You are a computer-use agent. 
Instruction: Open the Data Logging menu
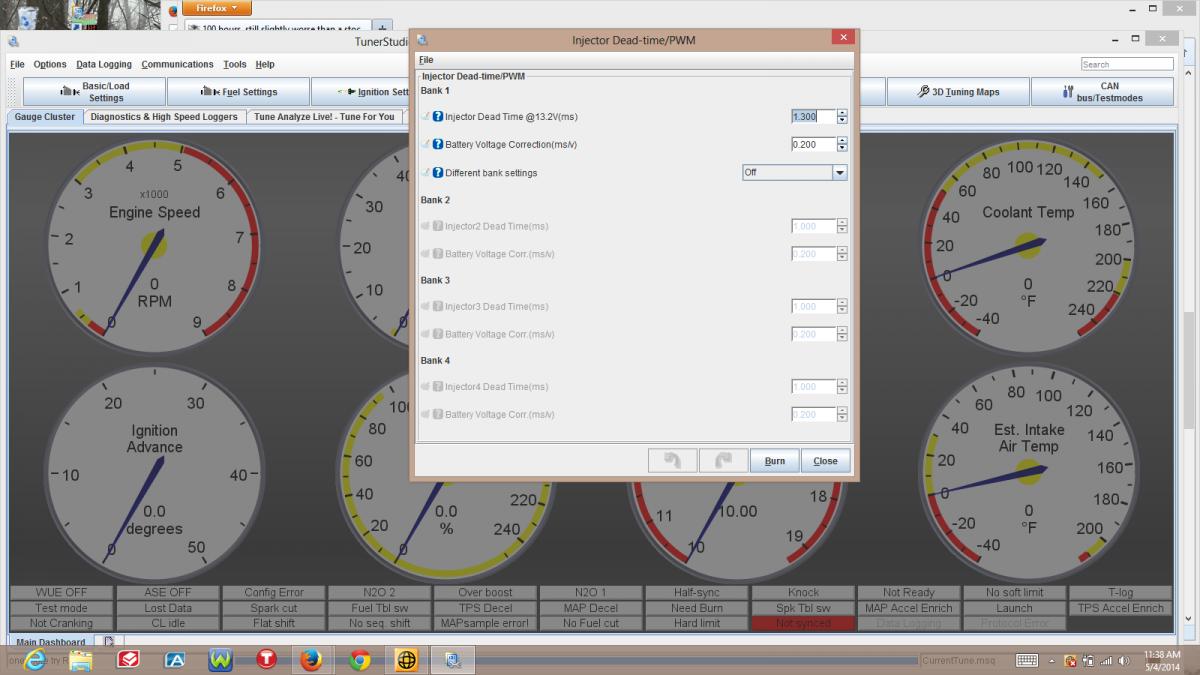[x=103, y=64]
